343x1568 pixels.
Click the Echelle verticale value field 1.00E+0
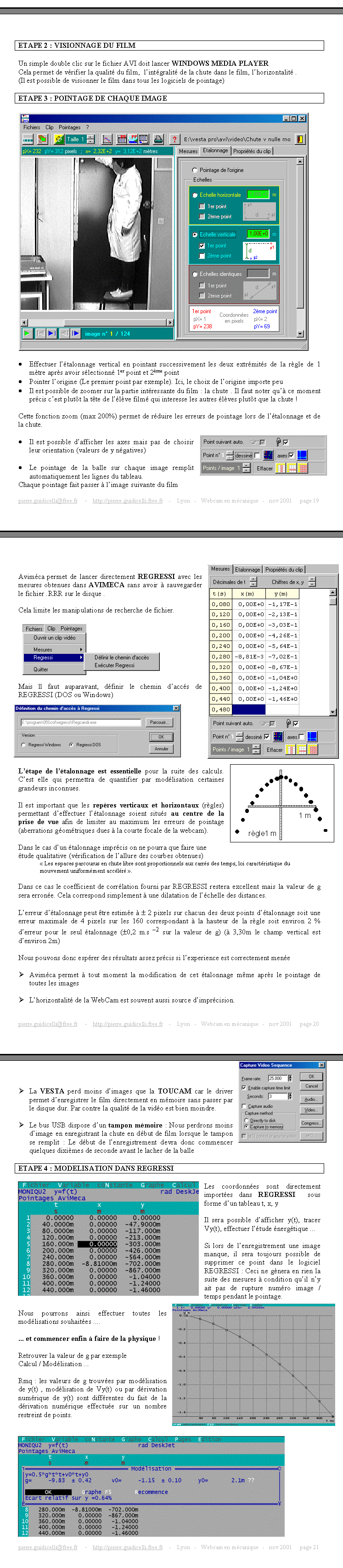[258, 234]
